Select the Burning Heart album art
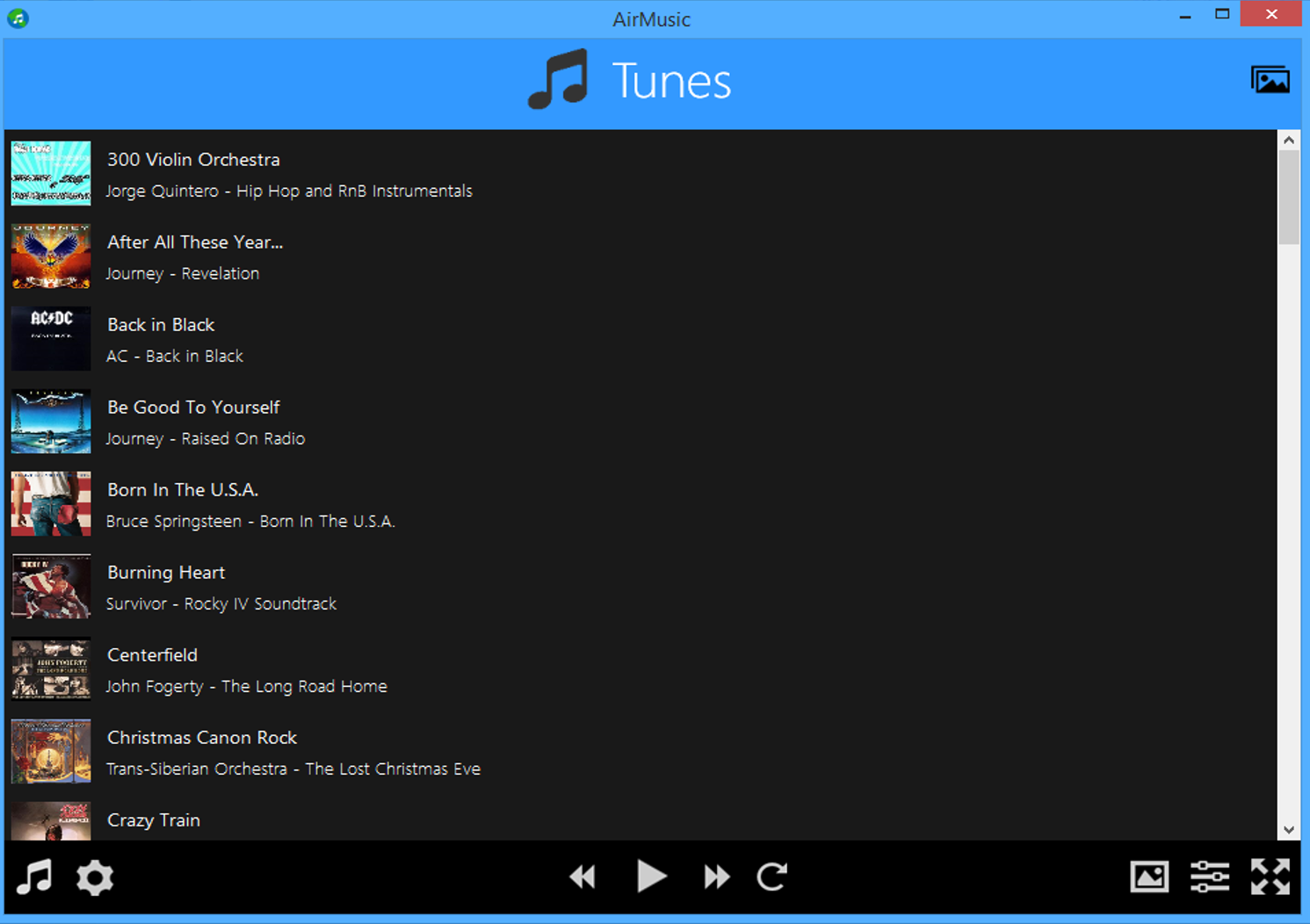 coord(51,587)
